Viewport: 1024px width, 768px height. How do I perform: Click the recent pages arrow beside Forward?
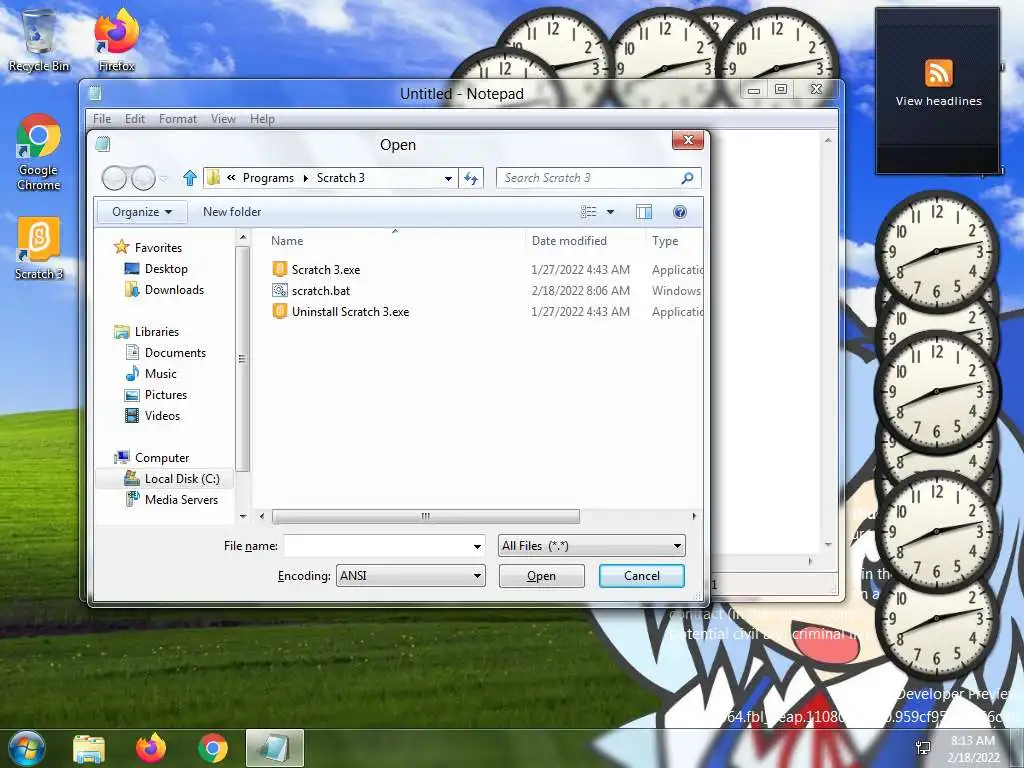click(164, 178)
